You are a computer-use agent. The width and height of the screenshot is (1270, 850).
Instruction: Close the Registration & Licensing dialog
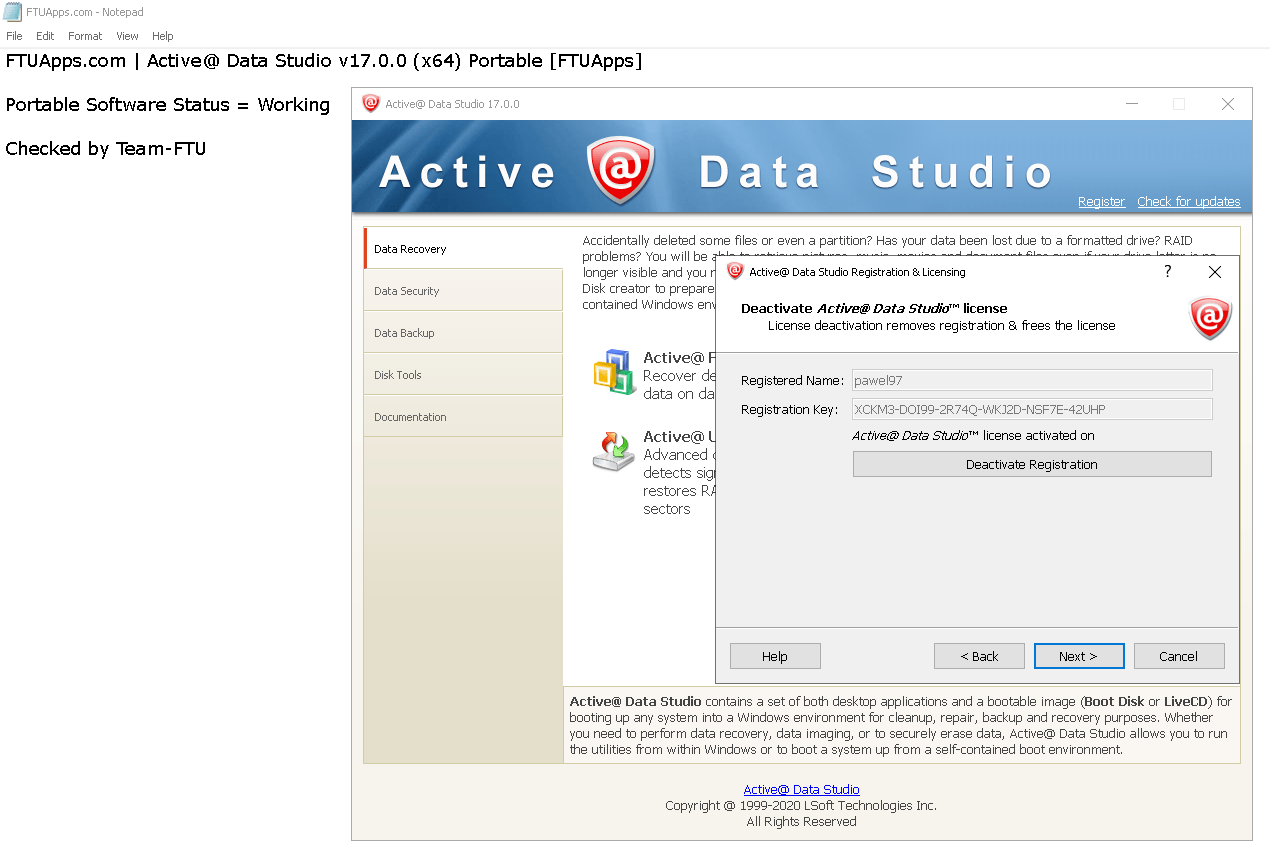pyautogui.click(x=1214, y=271)
